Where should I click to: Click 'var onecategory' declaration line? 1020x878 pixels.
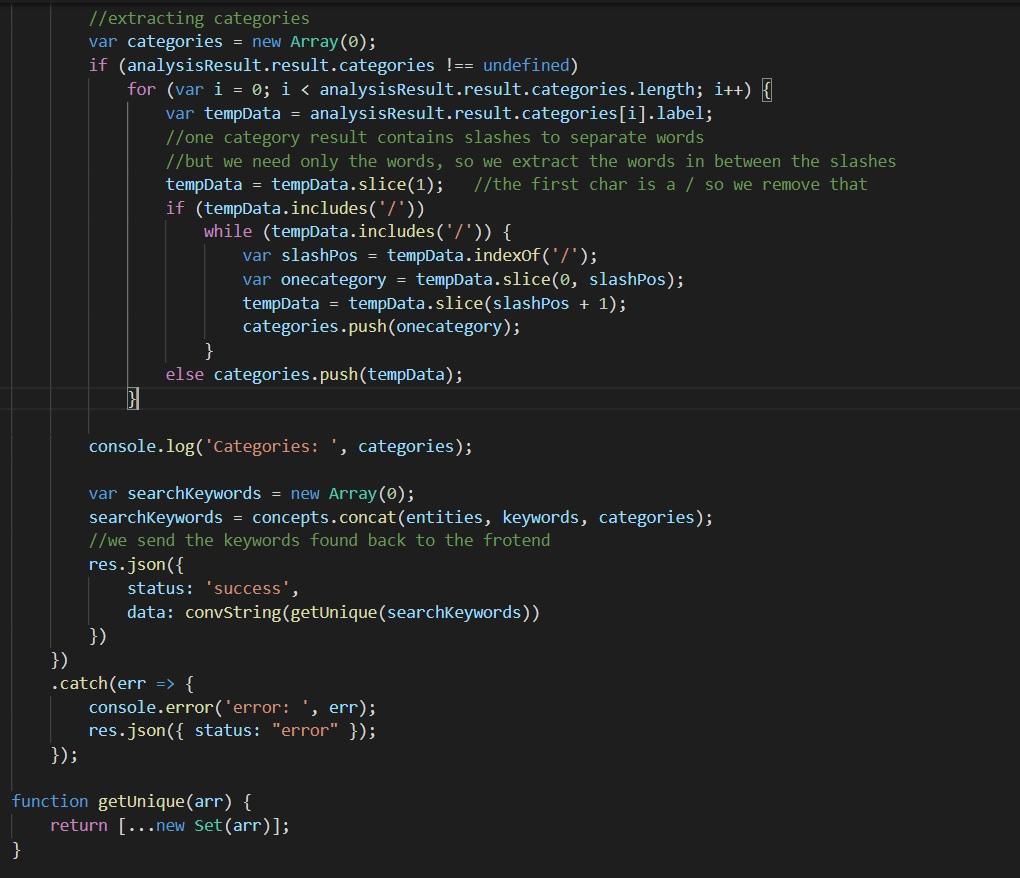tap(463, 280)
